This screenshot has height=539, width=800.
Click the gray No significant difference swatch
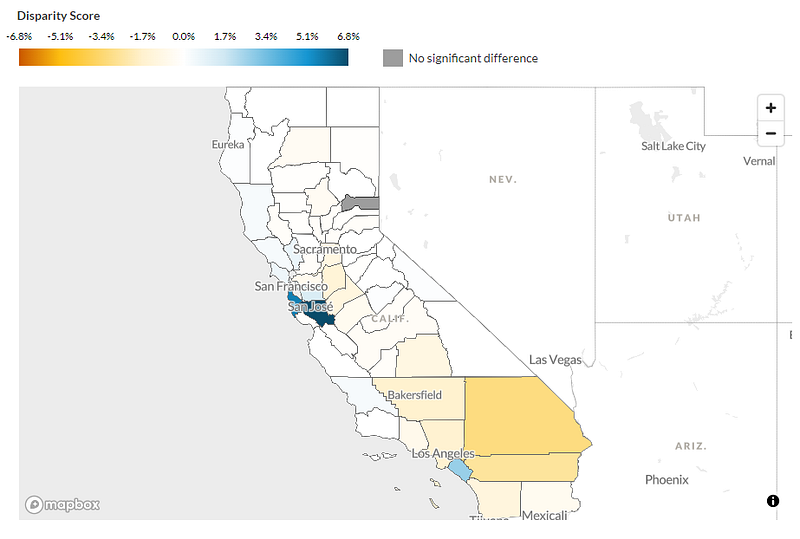pyautogui.click(x=393, y=58)
